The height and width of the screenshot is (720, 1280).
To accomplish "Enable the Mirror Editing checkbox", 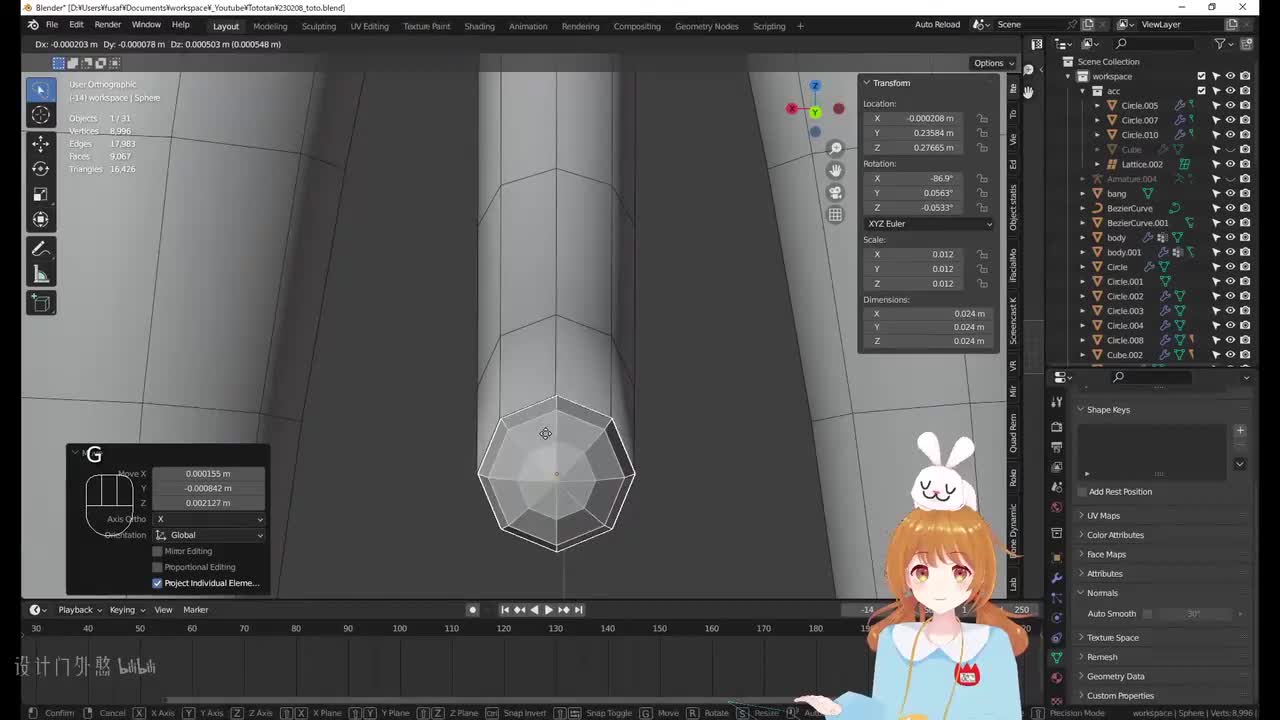I will click(157, 551).
